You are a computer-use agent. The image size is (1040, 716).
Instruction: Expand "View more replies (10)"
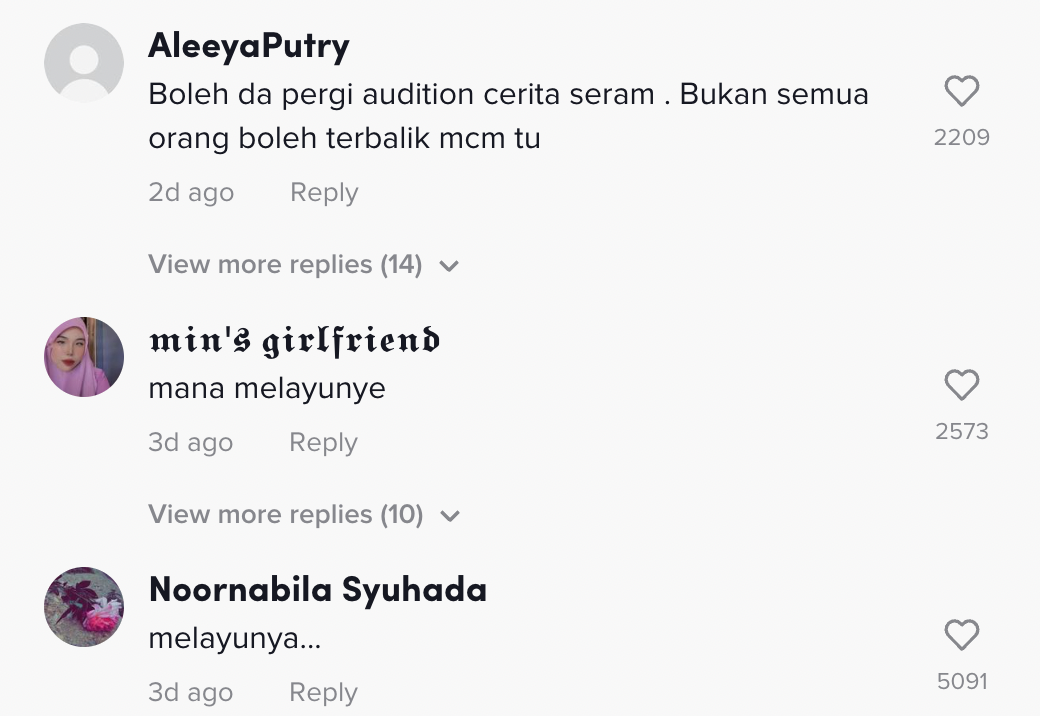285,515
